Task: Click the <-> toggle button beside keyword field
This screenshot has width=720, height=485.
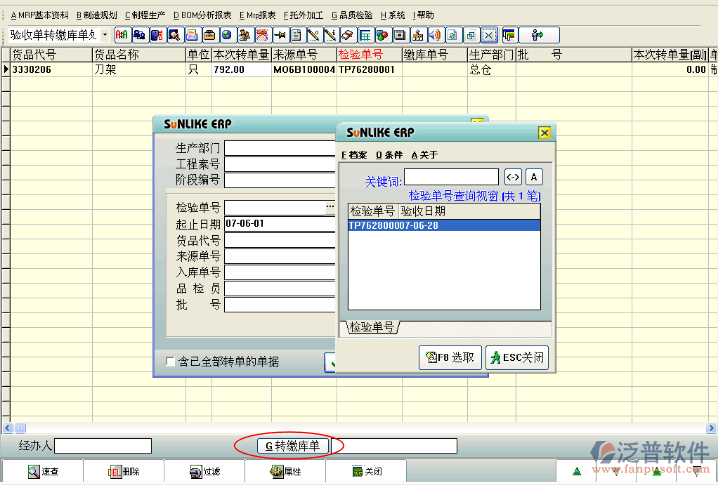Action: point(512,177)
